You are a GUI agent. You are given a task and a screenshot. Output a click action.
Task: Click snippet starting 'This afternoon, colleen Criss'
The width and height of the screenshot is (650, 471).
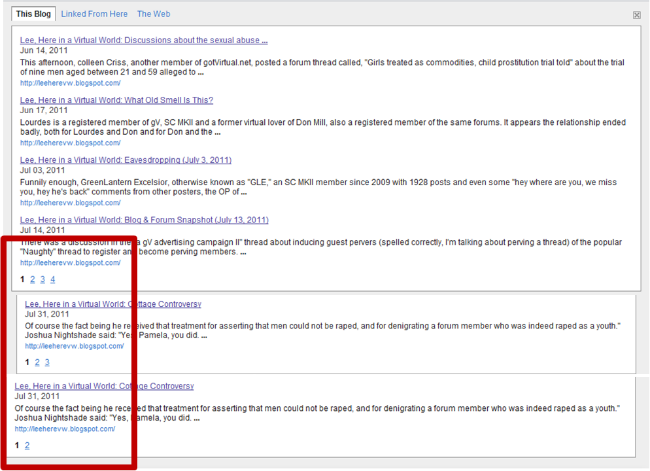[x=322, y=67]
